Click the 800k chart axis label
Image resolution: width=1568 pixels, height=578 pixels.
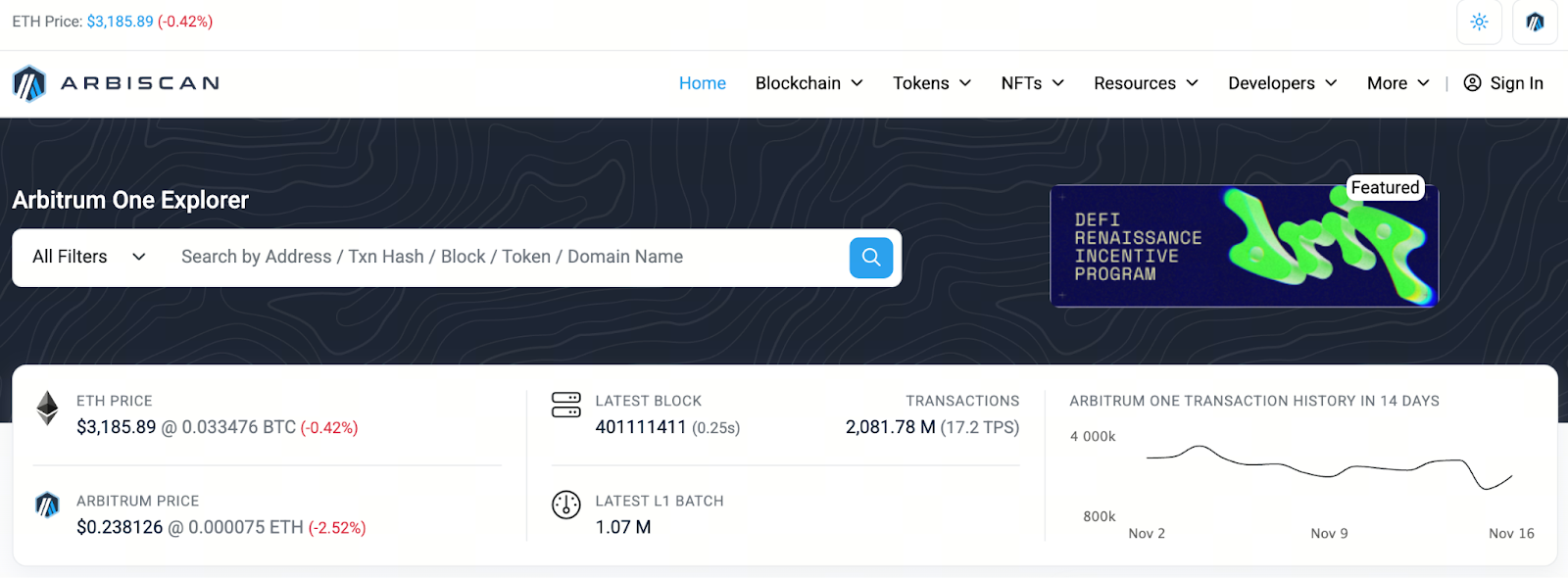tap(1100, 516)
